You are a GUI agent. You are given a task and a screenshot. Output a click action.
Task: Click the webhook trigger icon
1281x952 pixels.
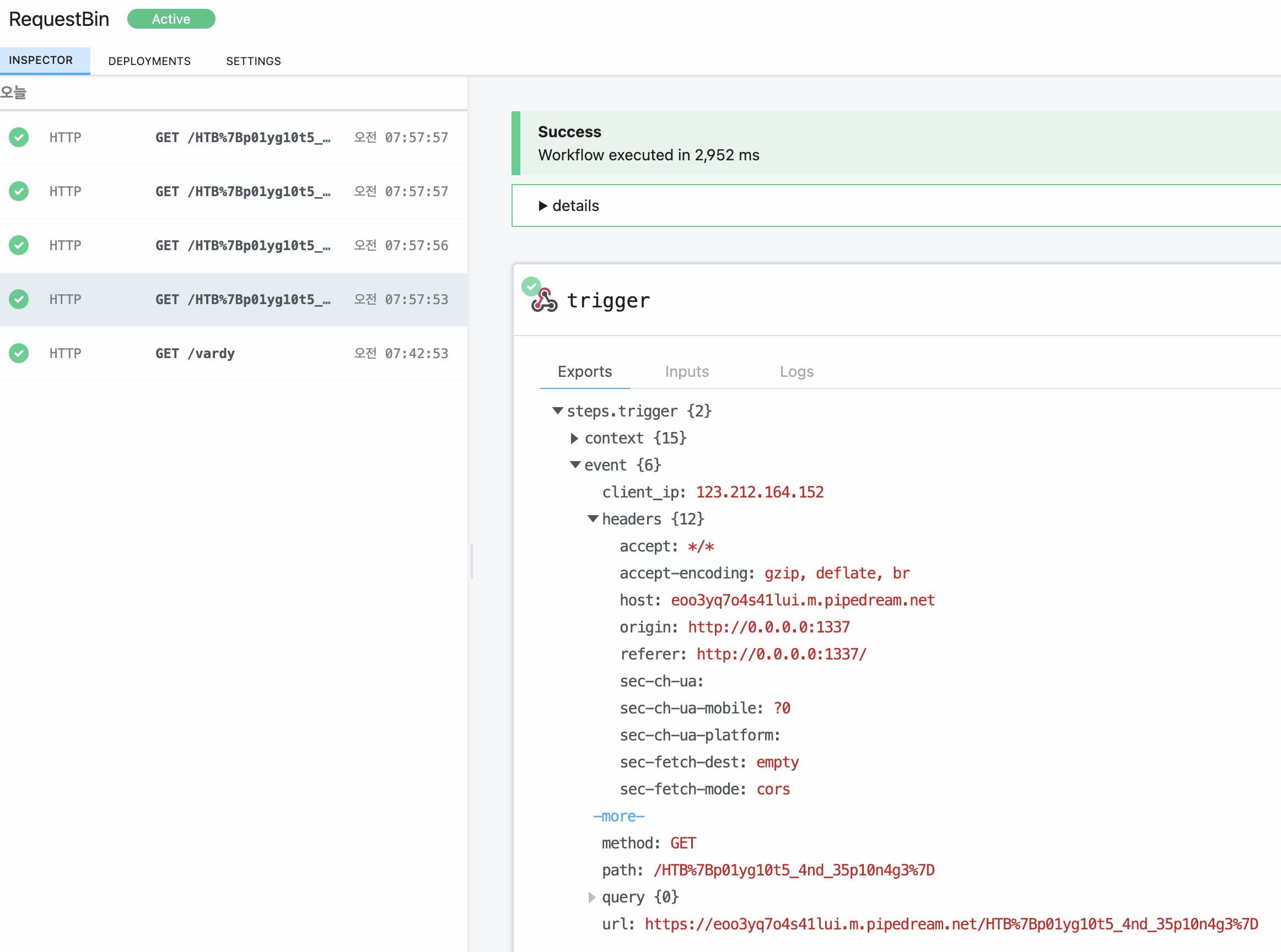(x=545, y=301)
